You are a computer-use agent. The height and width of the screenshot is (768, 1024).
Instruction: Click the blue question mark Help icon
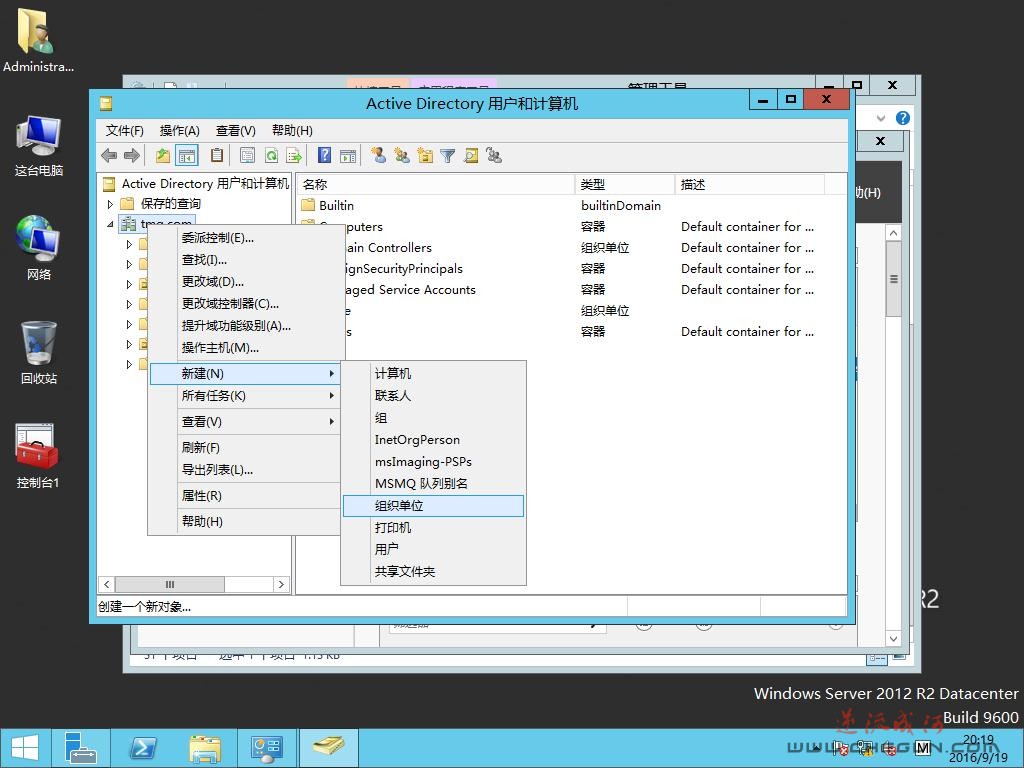point(325,155)
